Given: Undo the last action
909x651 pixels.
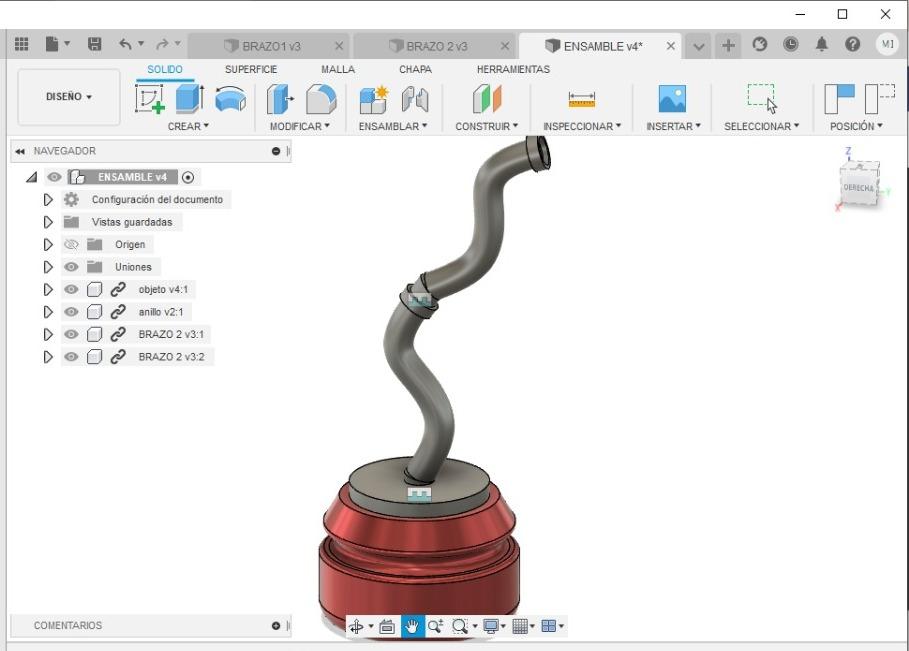Looking at the screenshot, I should pyautogui.click(x=125, y=44).
